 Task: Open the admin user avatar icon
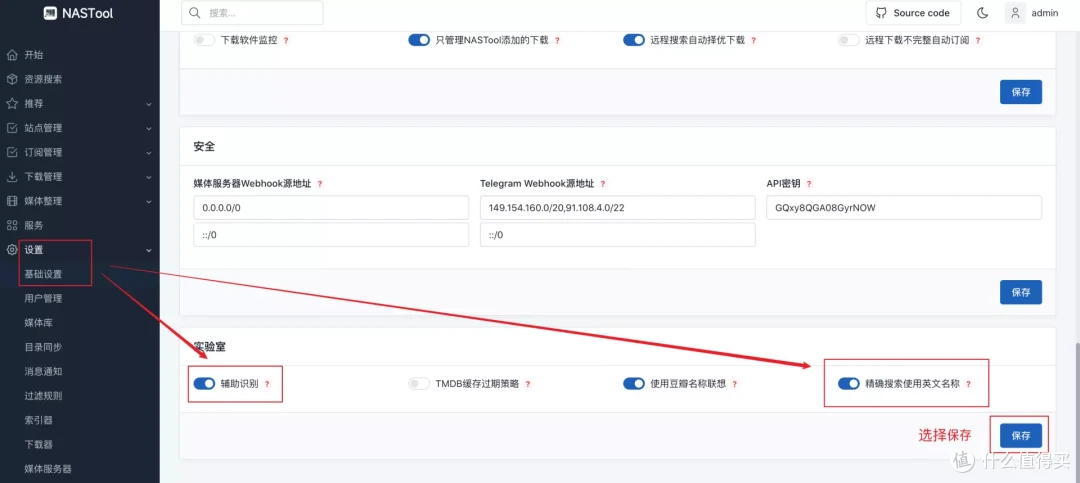click(x=1015, y=13)
